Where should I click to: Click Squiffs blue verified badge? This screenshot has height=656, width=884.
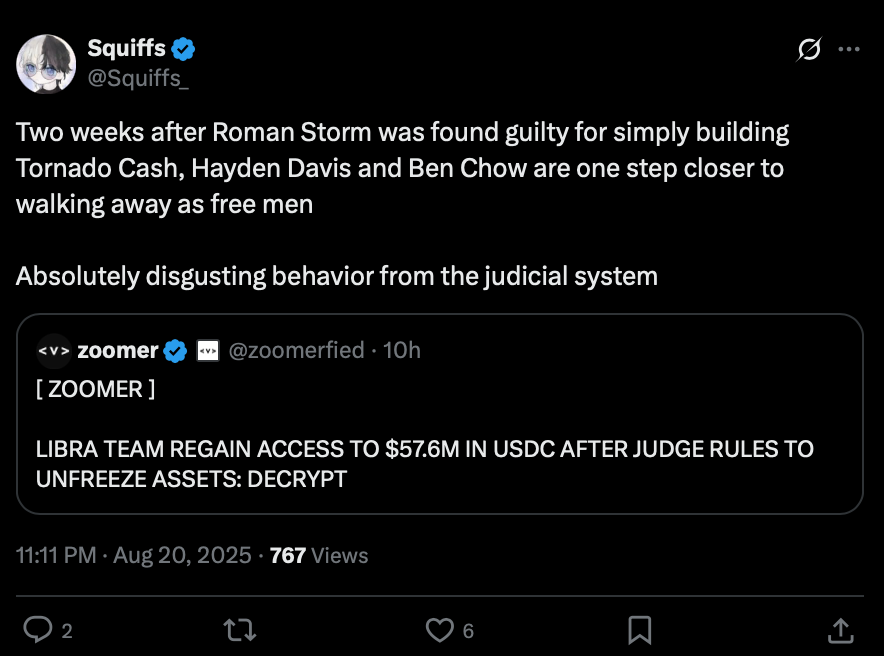[x=183, y=48]
